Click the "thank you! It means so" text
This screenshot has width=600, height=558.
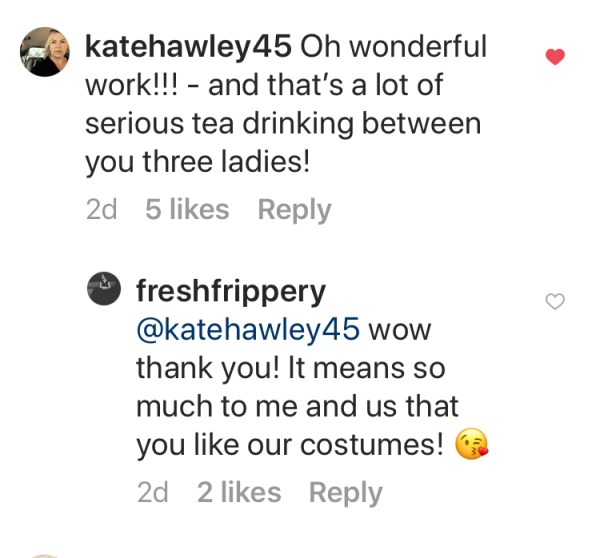click(x=290, y=368)
